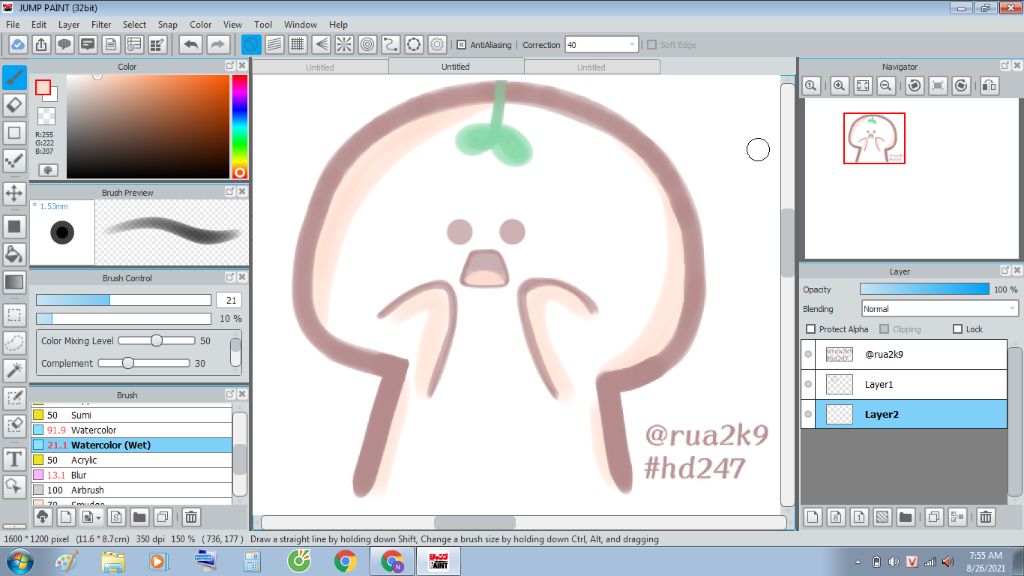Zoom in using the Navigator magnifier
1024x576 pixels.
[x=839, y=87]
